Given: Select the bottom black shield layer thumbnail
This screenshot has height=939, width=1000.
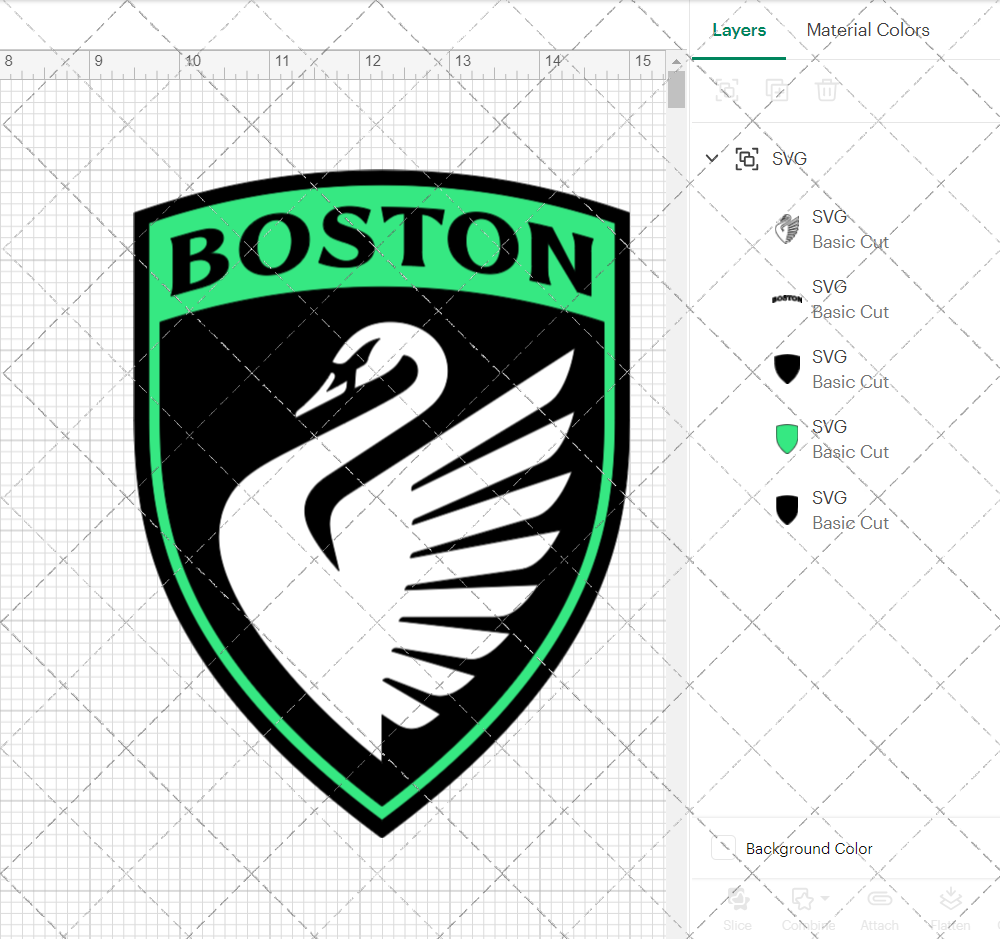Looking at the screenshot, I should [787, 510].
